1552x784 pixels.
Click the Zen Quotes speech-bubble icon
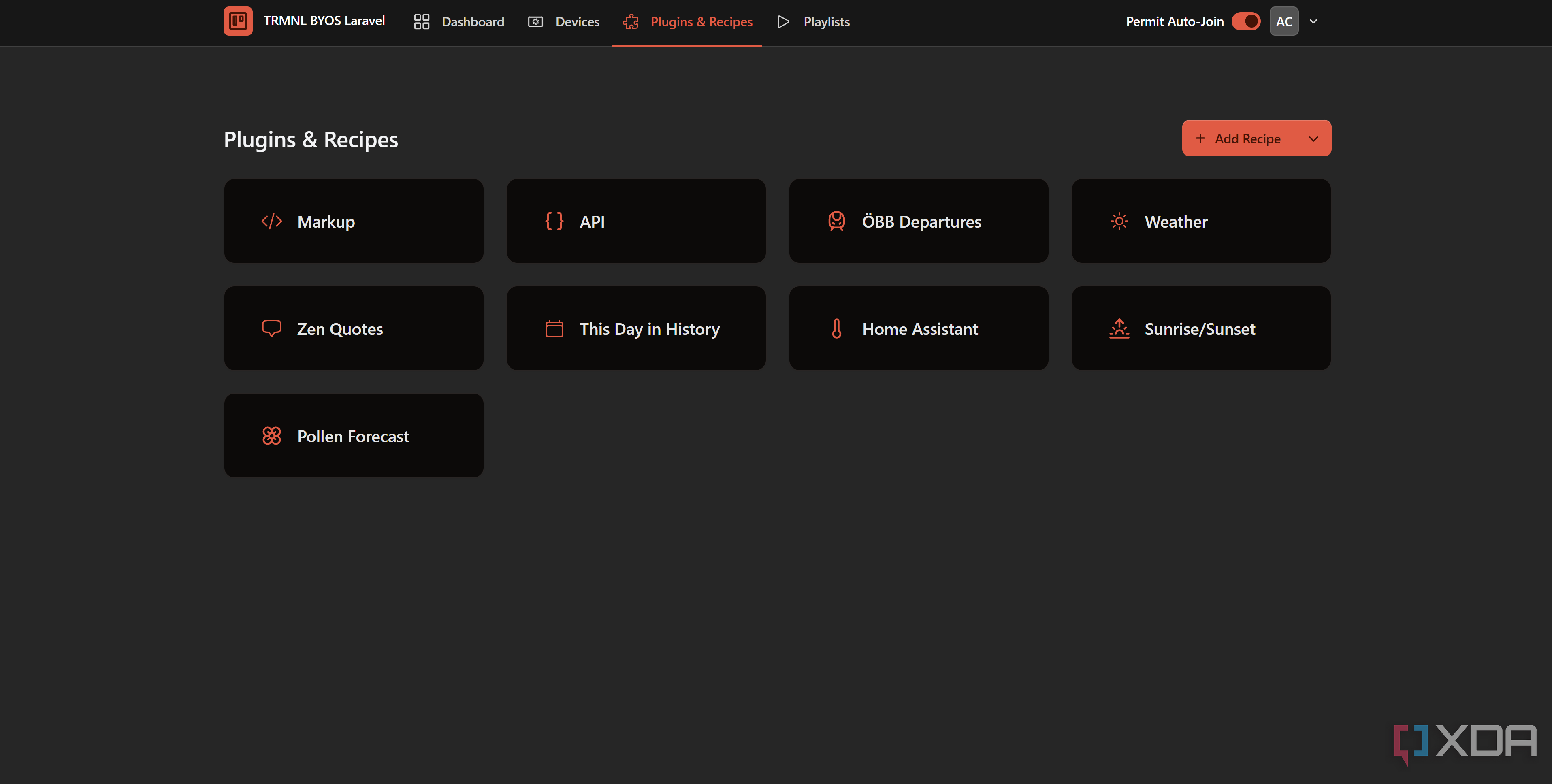(272, 328)
